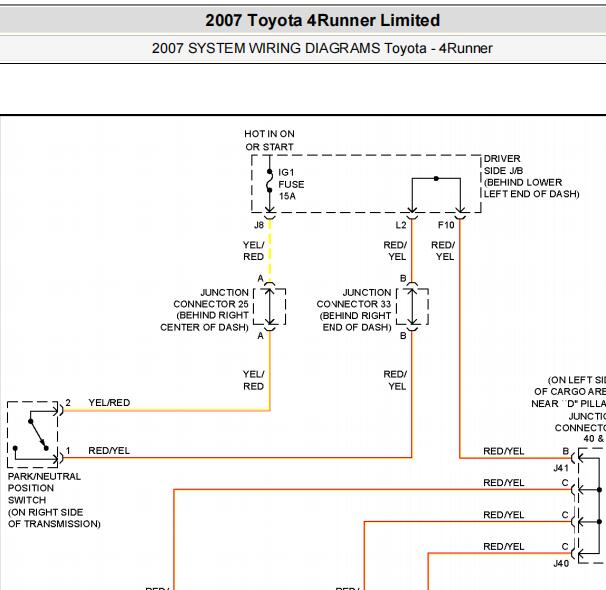Click pin number 2 of Park/Neutral switch
The height and width of the screenshot is (590, 606).
(68, 403)
